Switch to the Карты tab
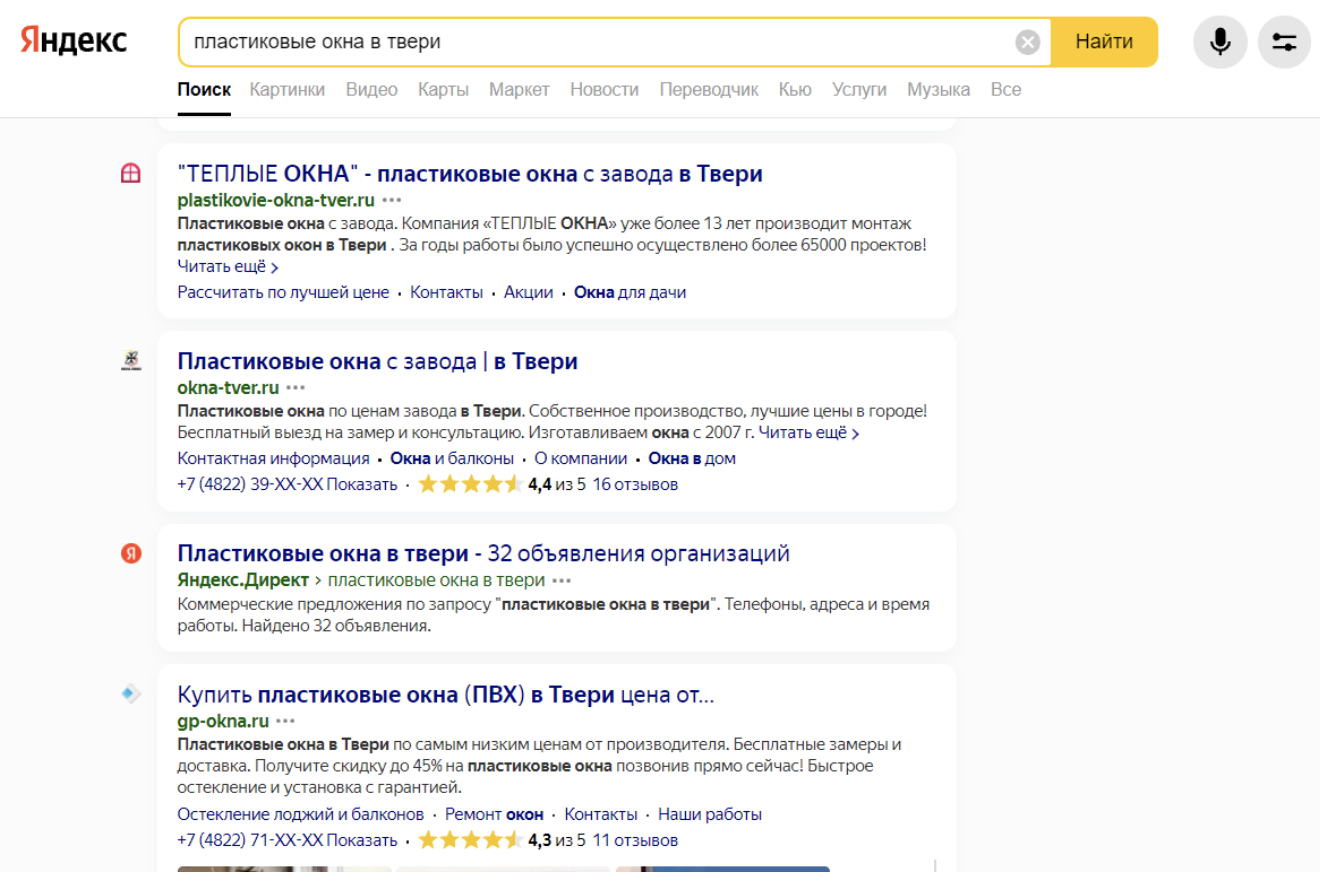 click(443, 89)
